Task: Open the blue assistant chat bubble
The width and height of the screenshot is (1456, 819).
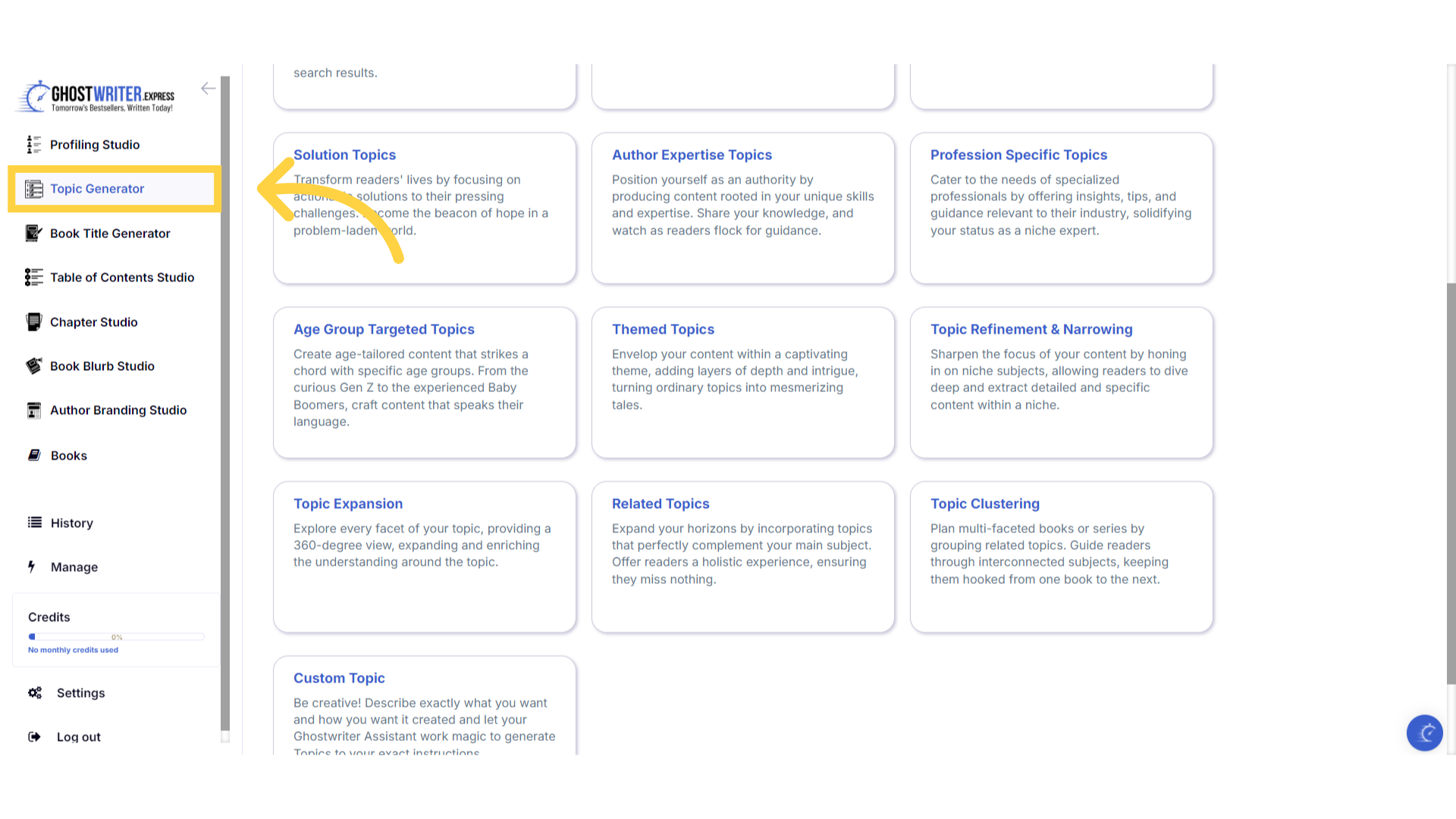Action: [x=1424, y=733]
